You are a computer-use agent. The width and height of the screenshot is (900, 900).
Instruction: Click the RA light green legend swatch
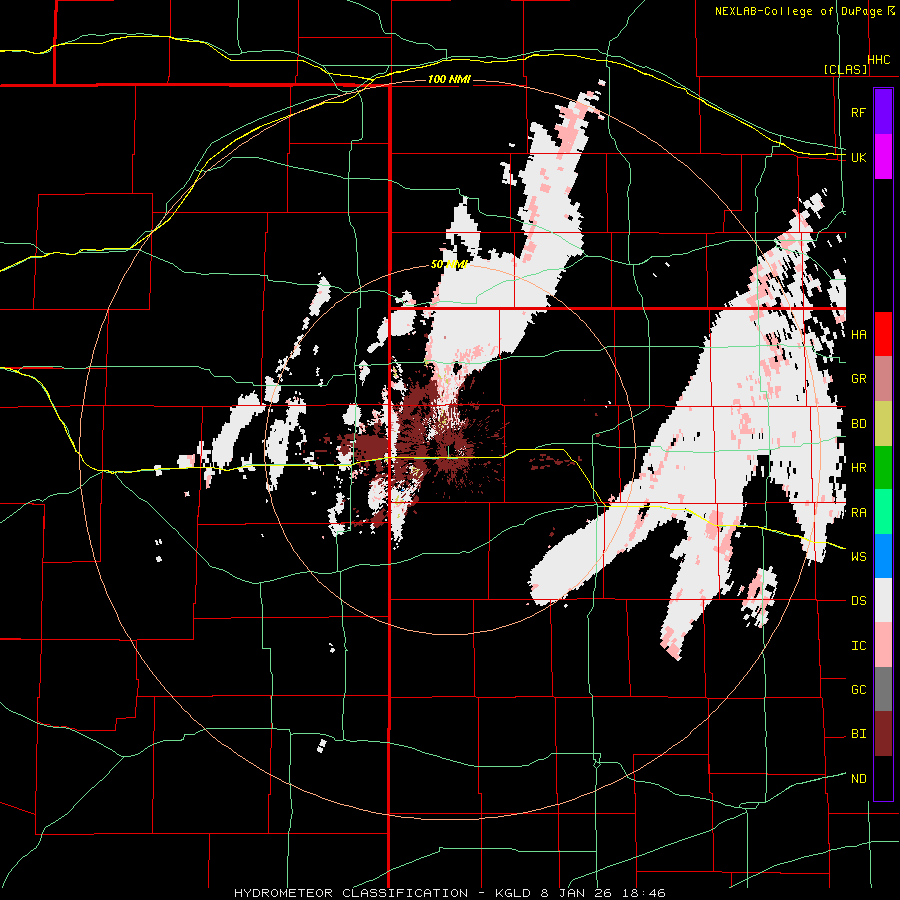[x=883, y=512]
